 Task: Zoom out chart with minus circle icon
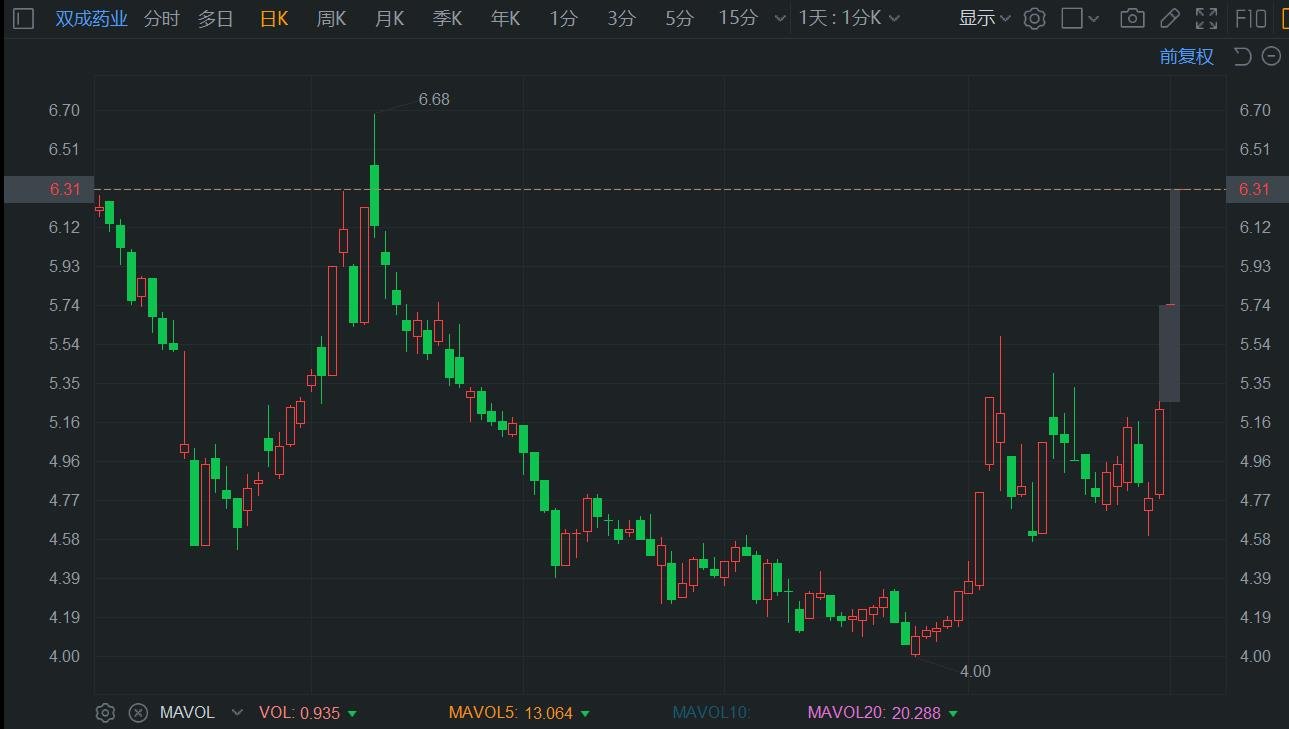point(1271,56)
